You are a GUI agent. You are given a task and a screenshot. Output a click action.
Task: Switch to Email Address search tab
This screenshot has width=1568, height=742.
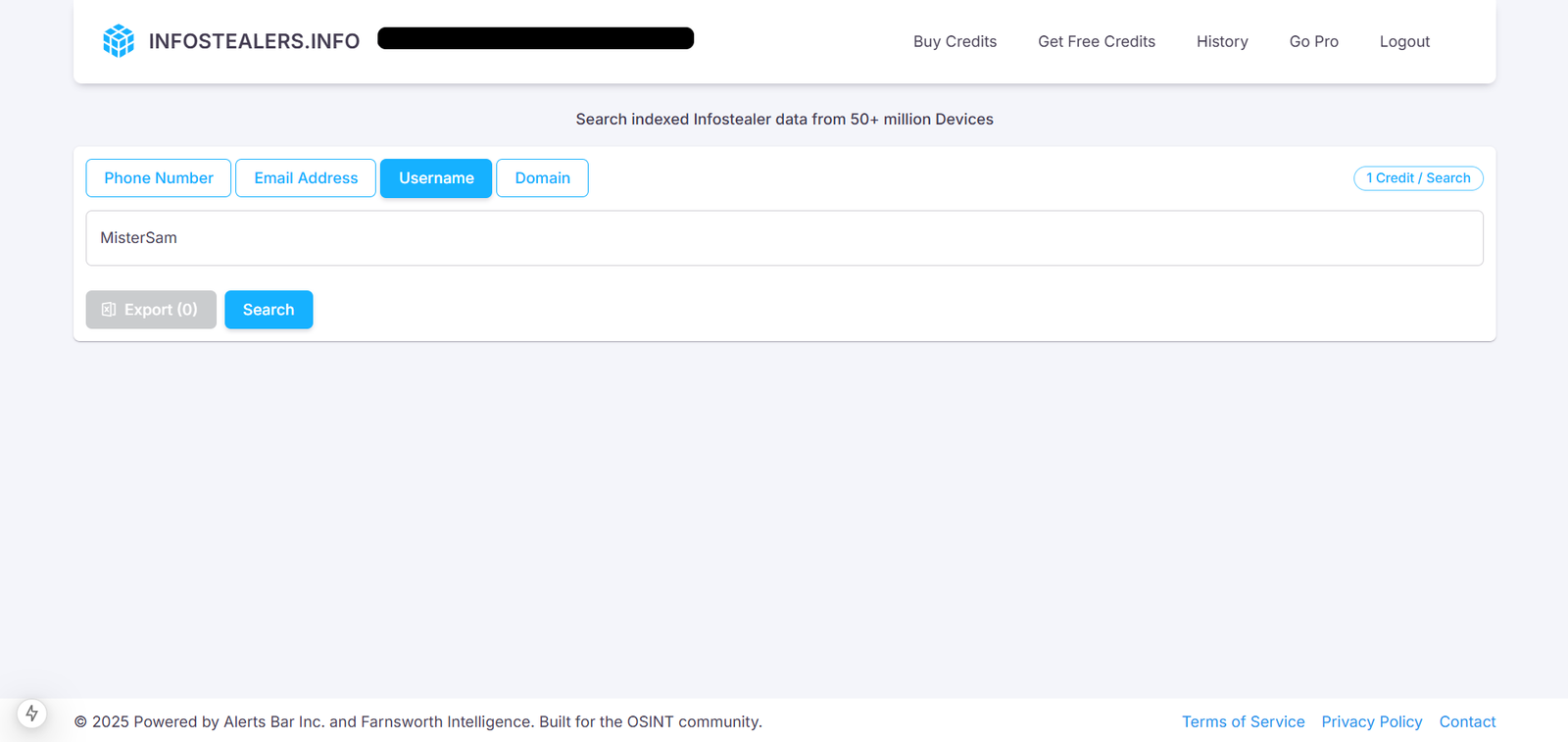[x=306, y=177]
